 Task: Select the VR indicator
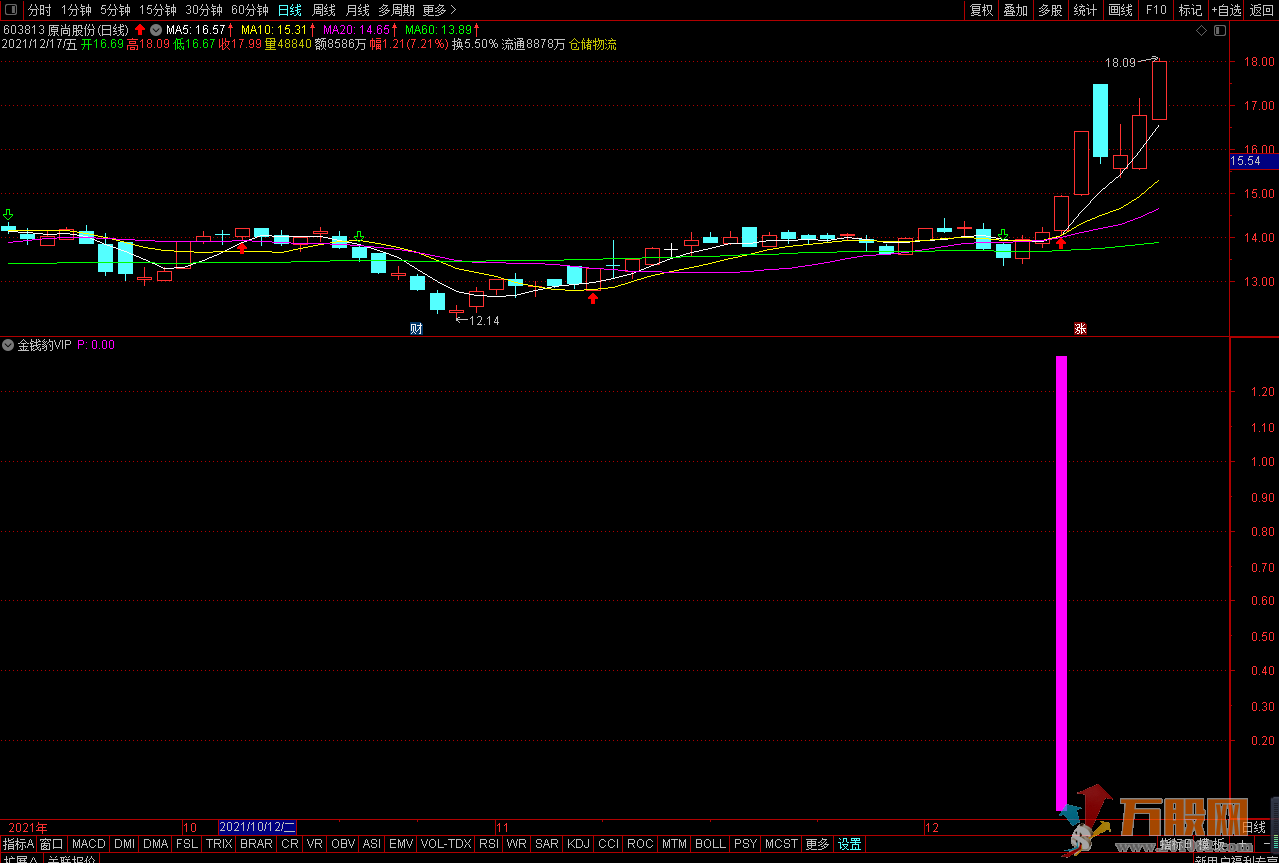pos(315,844)
